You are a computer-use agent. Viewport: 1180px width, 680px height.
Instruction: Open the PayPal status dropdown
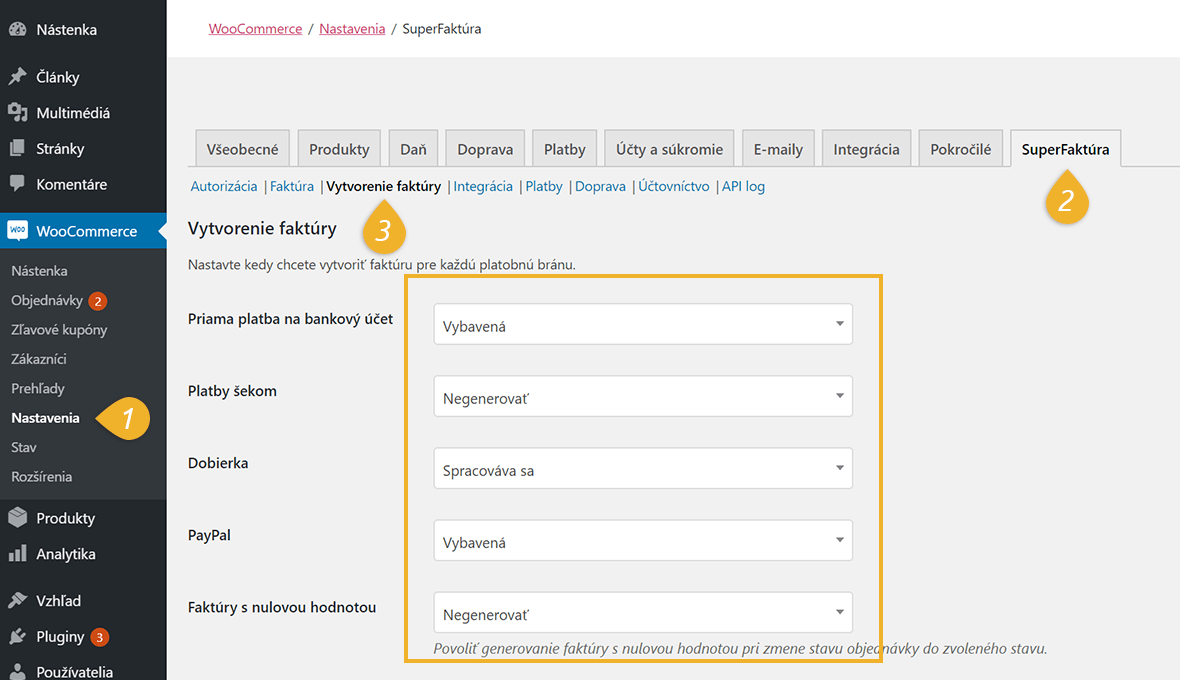pos(643,541)
